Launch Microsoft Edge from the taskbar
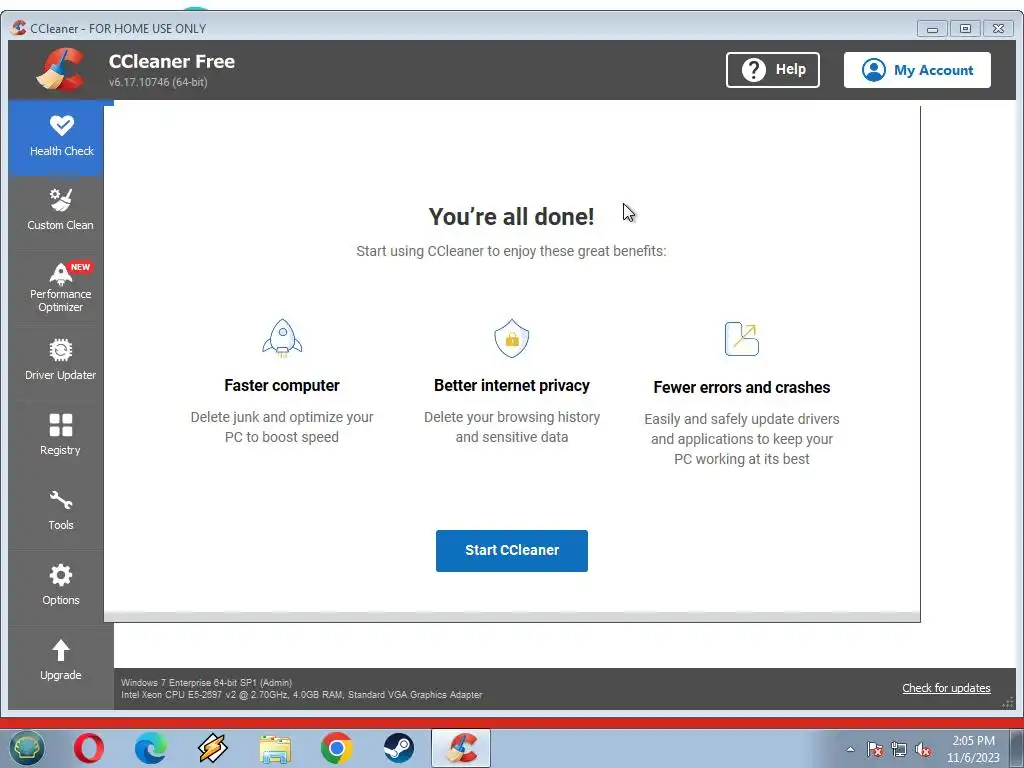This screenshot has height=768, width=1024. pyautogui.click(x=151, y=748)
